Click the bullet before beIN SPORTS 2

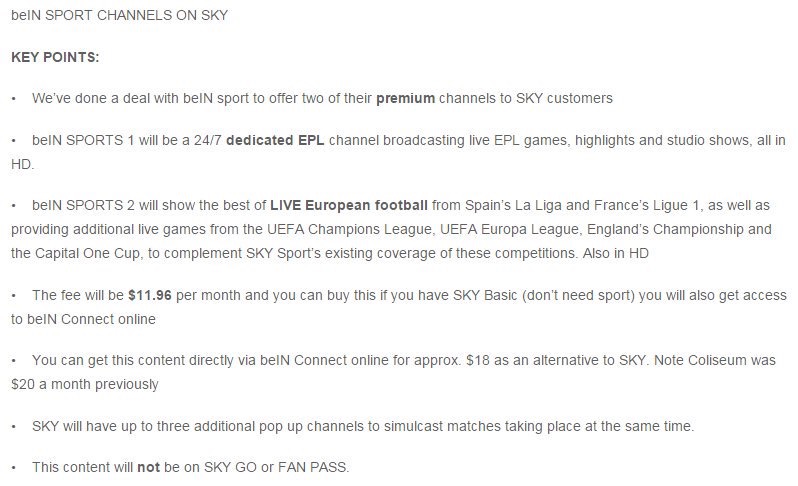pos(14,206)
